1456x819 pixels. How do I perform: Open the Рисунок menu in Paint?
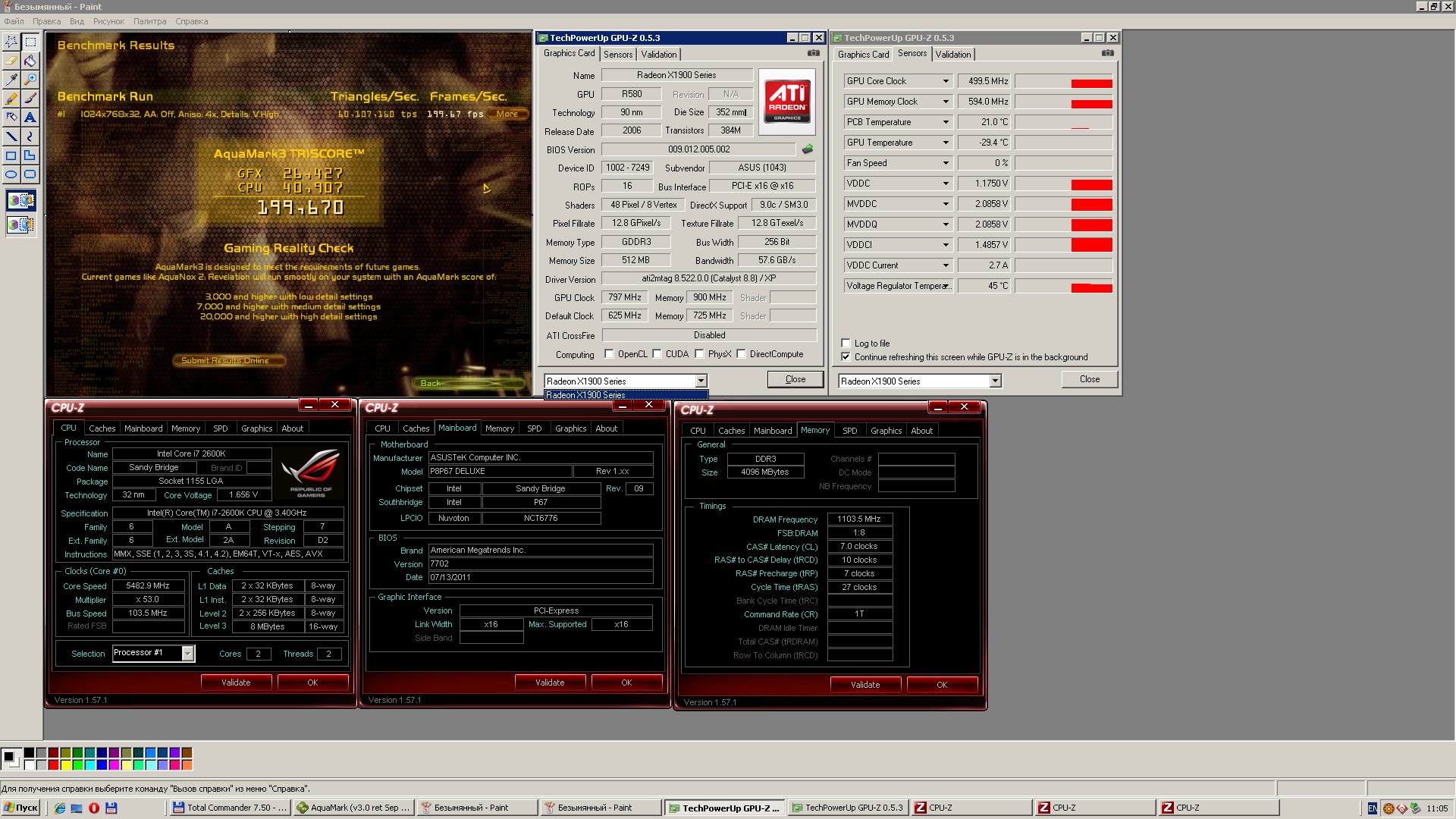tap(108, 21)
